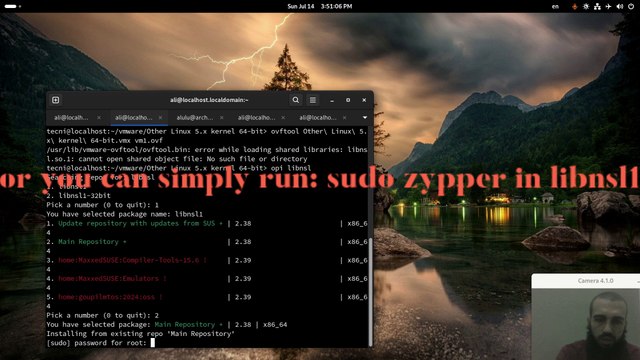Click 'You have selected package name: libnsl1'
The height and width of the screenshot is (360, 640).
point(124,214)
